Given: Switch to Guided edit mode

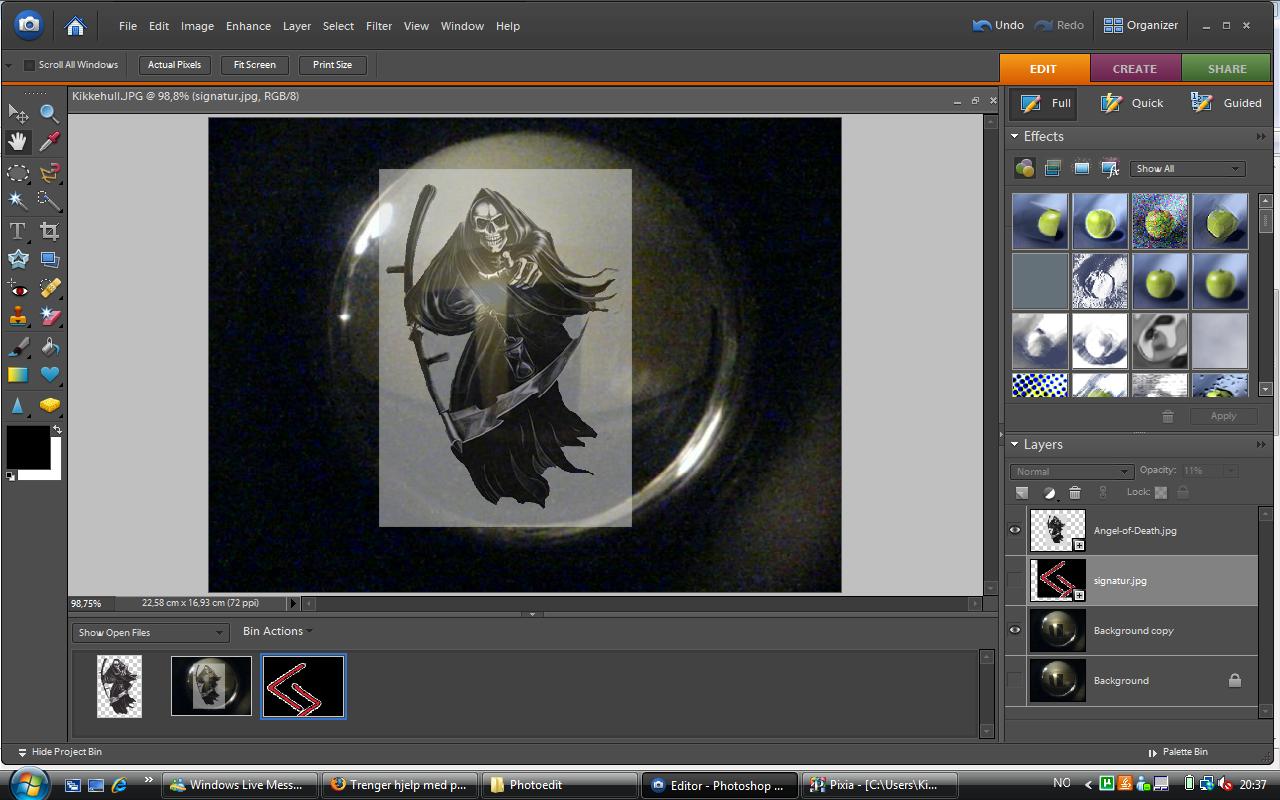Looking at the screenshot, I should tap(1227, 103).
